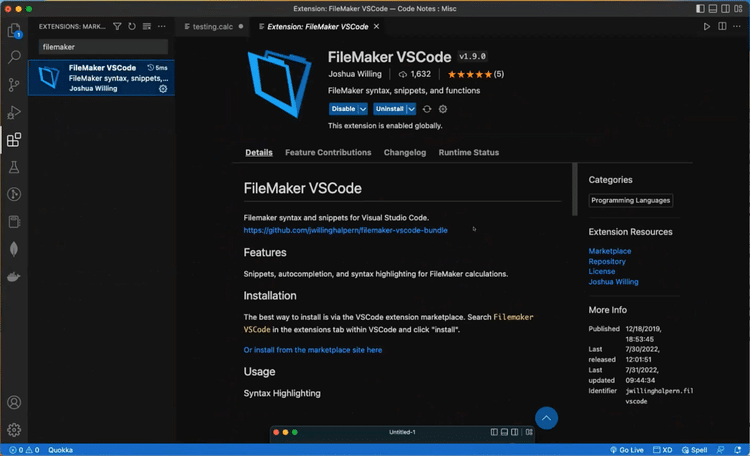Toggle bottom panel layout icon in title bar
This screenshot has height=456, width=750.
click(x=713, y=9)
